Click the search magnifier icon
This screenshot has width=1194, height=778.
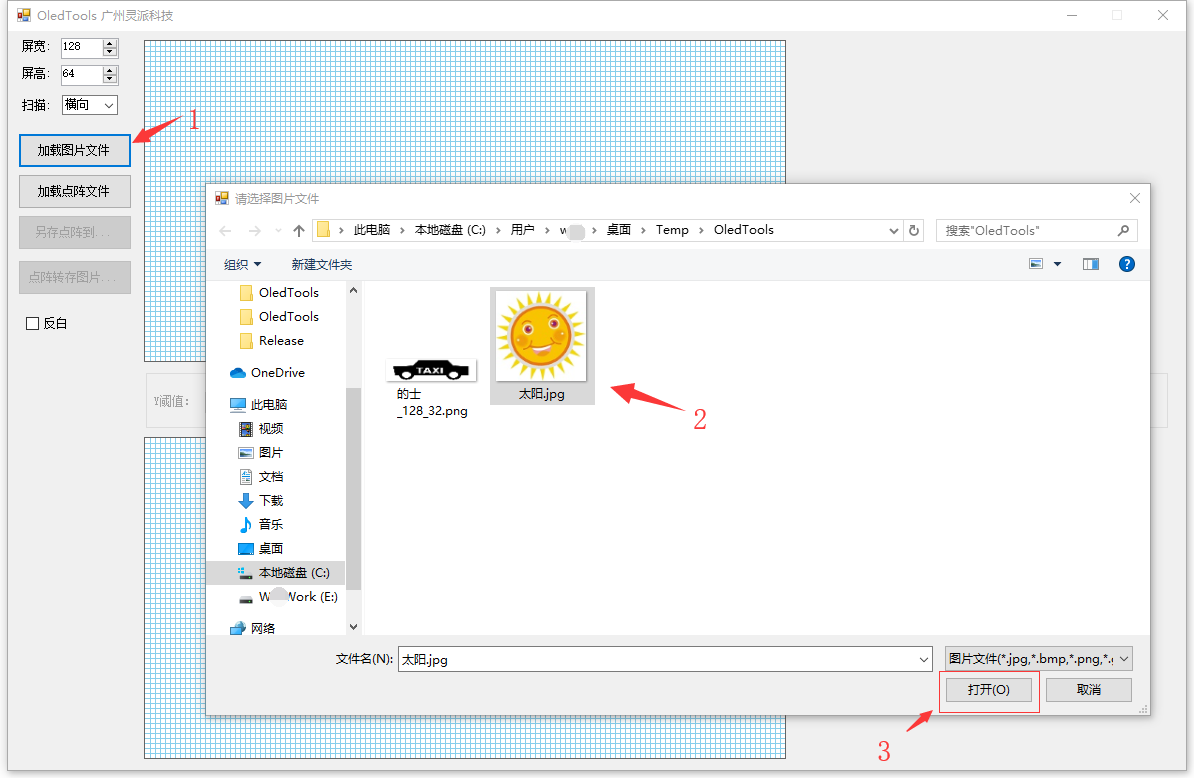[1123, 231]
